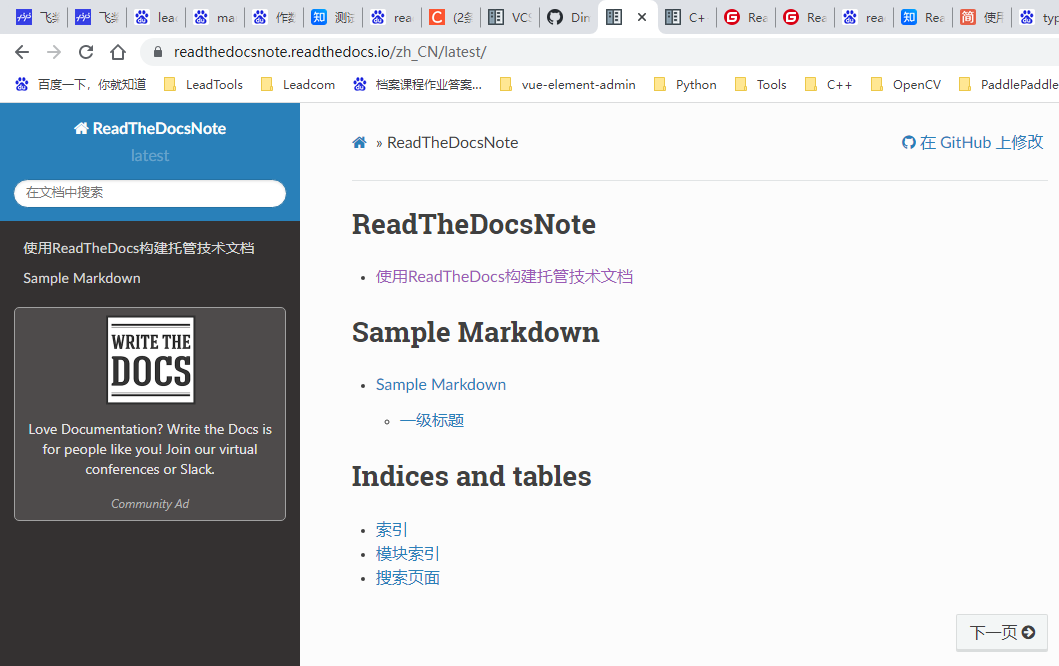Click the Write the Docs ad text
This screenshot has height=666, width=1059.
point(150,449)
